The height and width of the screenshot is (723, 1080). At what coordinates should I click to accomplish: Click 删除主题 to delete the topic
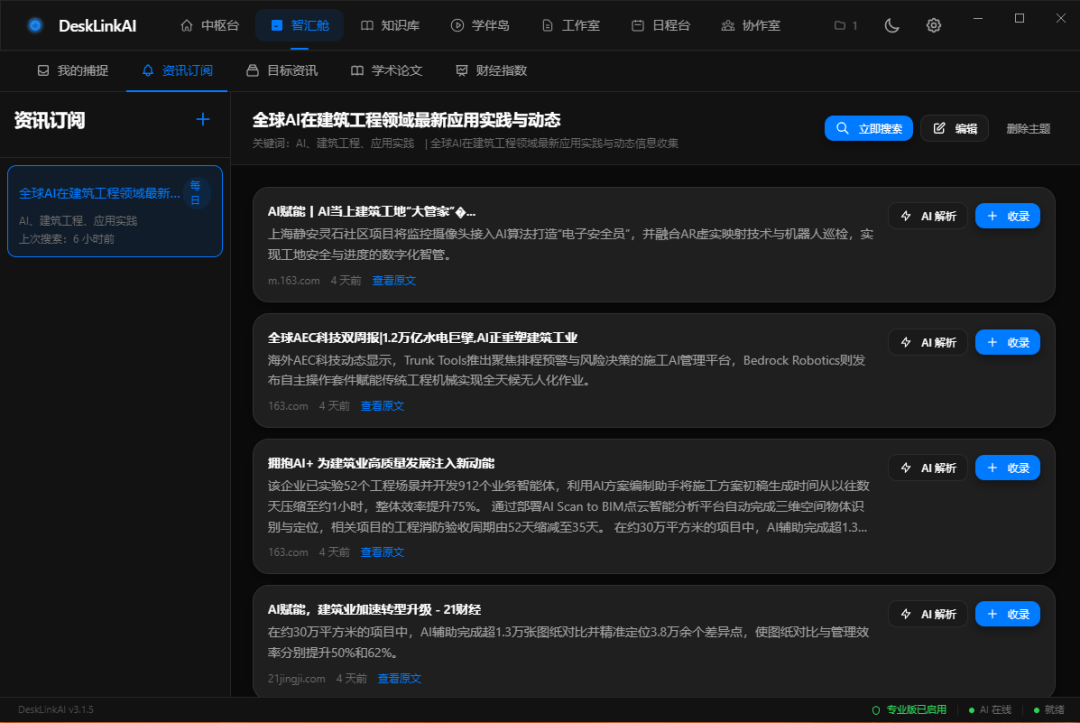(1028, 129)
